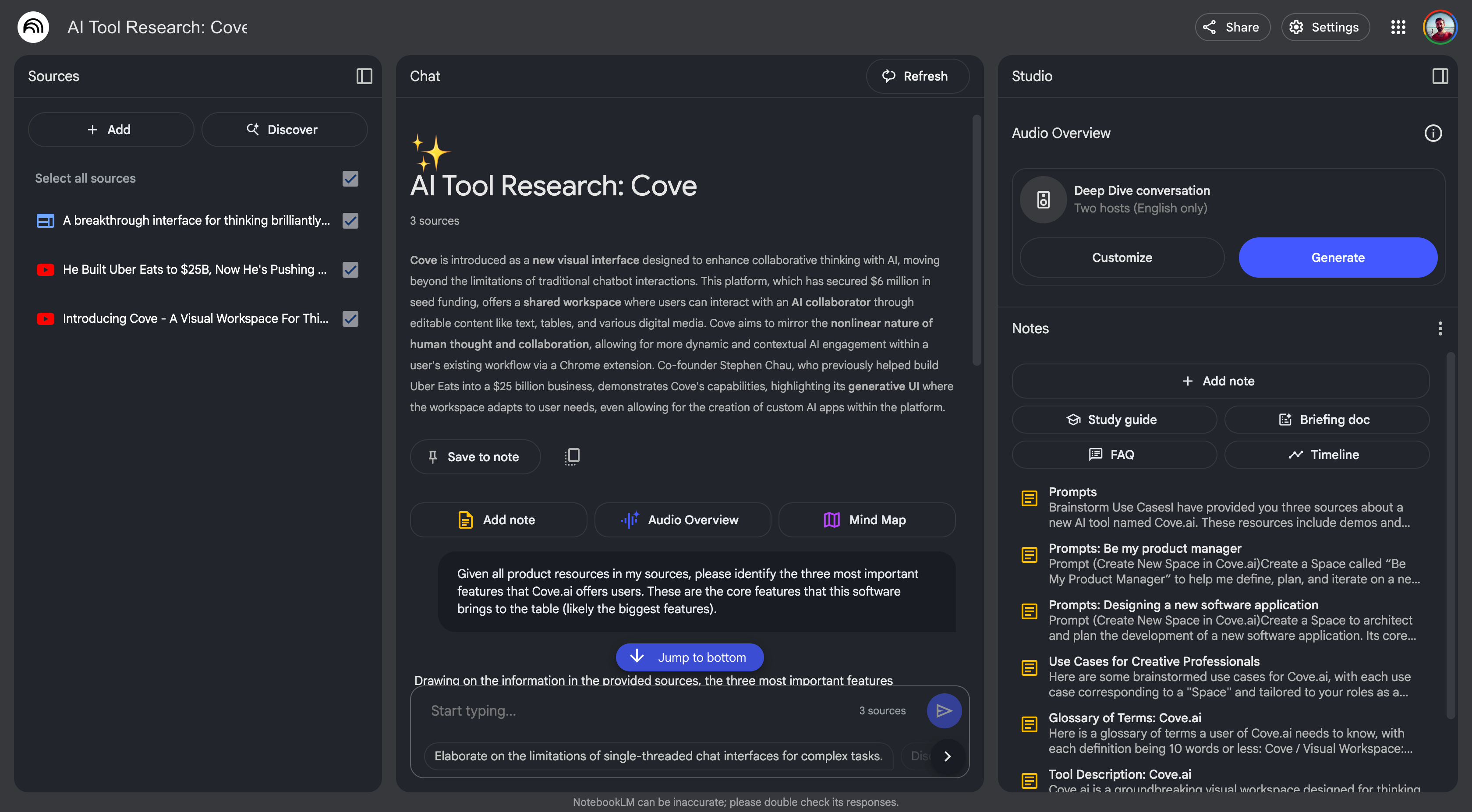Click the '3 sources' label in chat input
The image size is (1472, 812).
882,711
